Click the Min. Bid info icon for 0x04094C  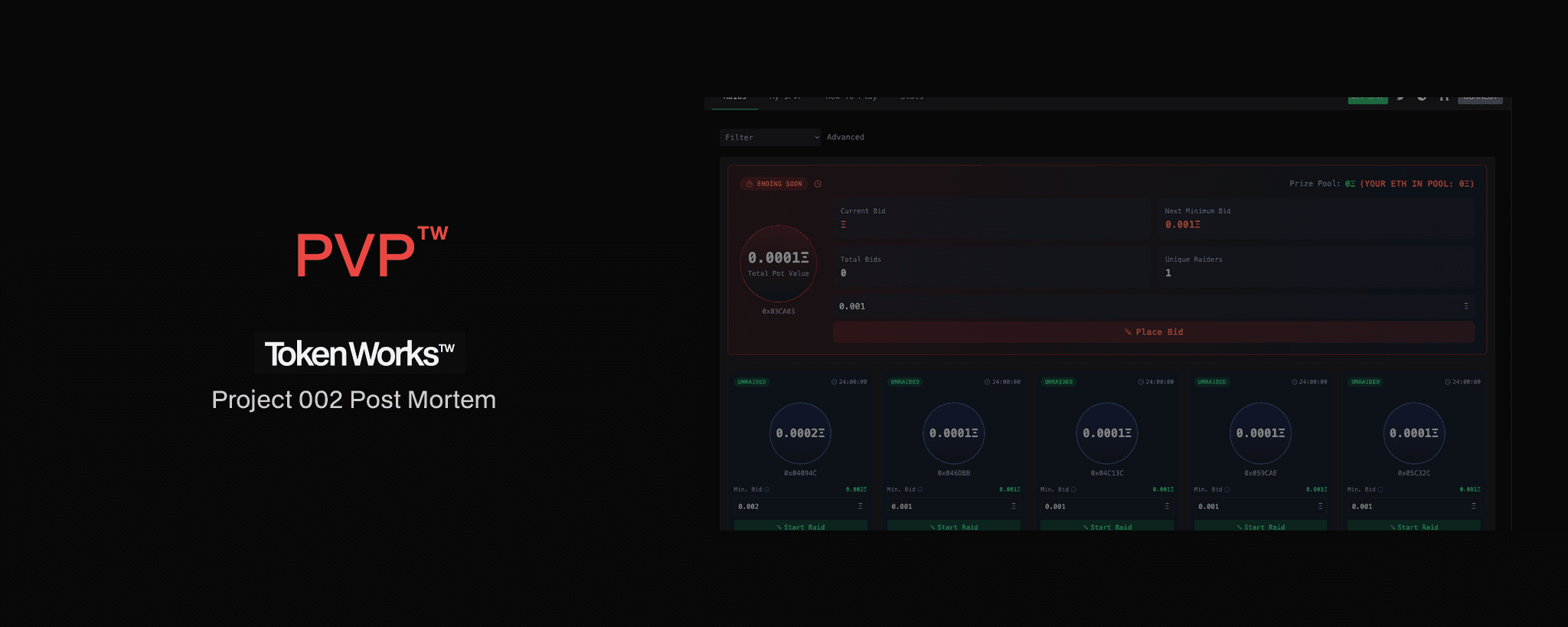pyautogui.click(x=767, y=490)
